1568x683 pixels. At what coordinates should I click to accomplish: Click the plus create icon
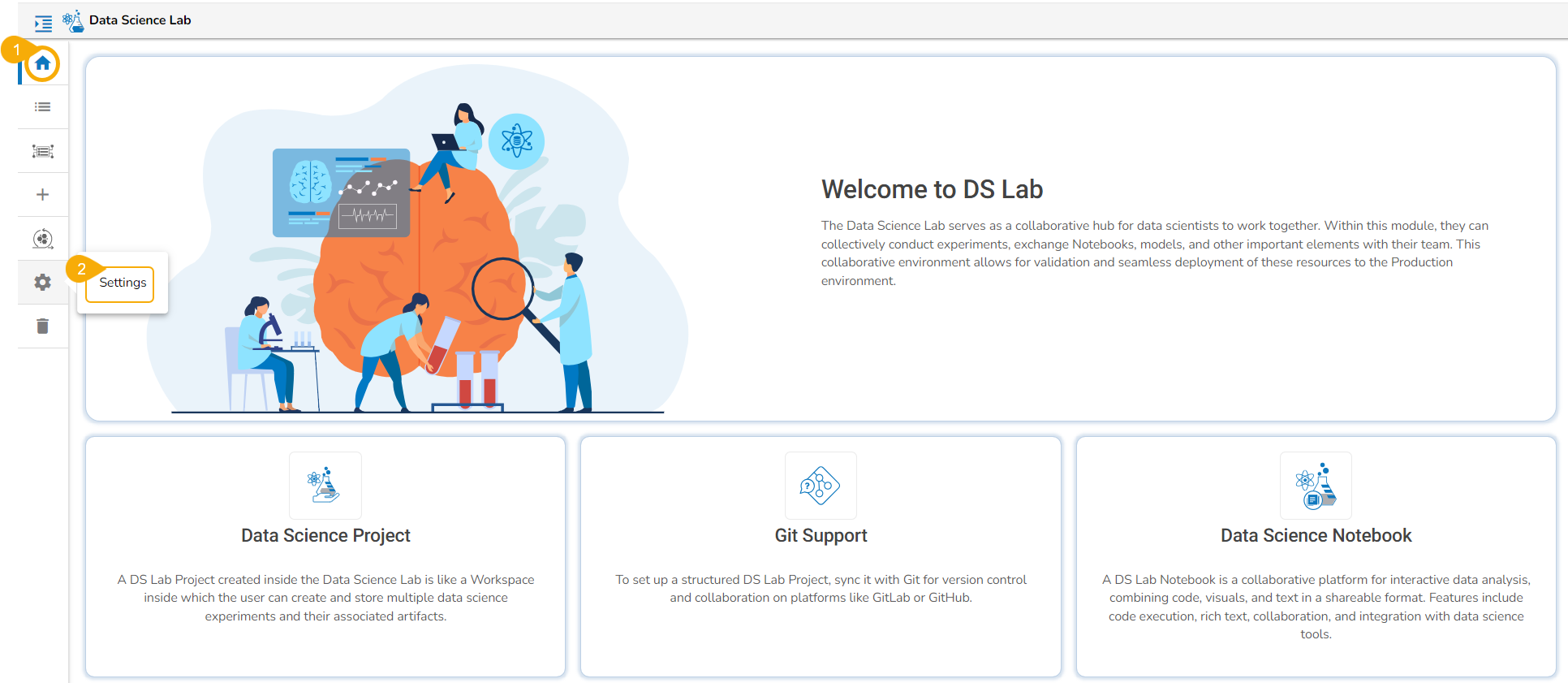tap(43, 195)
